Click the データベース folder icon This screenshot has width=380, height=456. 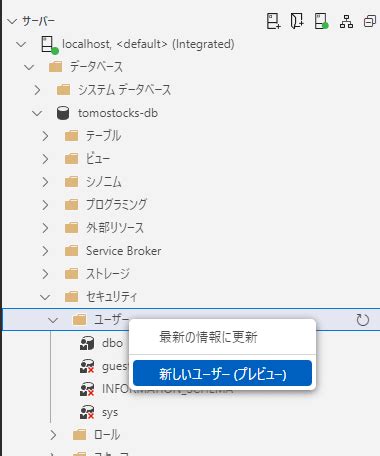[x=55, y=67]
